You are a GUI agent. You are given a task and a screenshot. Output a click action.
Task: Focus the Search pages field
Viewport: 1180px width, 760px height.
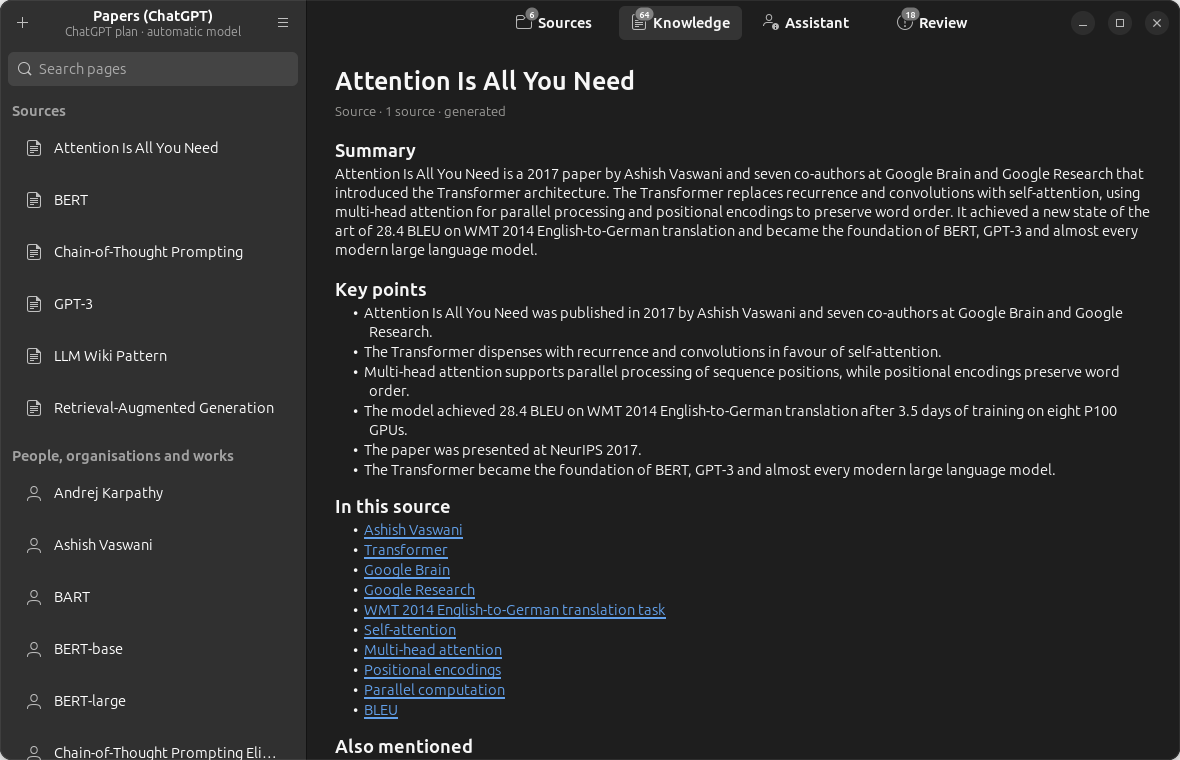pyautogui.click(x=153, y=69)
